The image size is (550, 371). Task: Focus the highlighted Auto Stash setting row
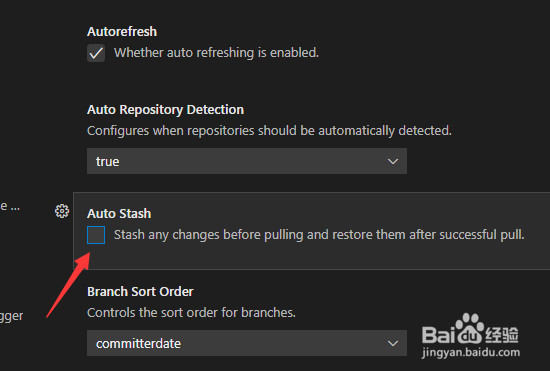[x=311, y=231]
